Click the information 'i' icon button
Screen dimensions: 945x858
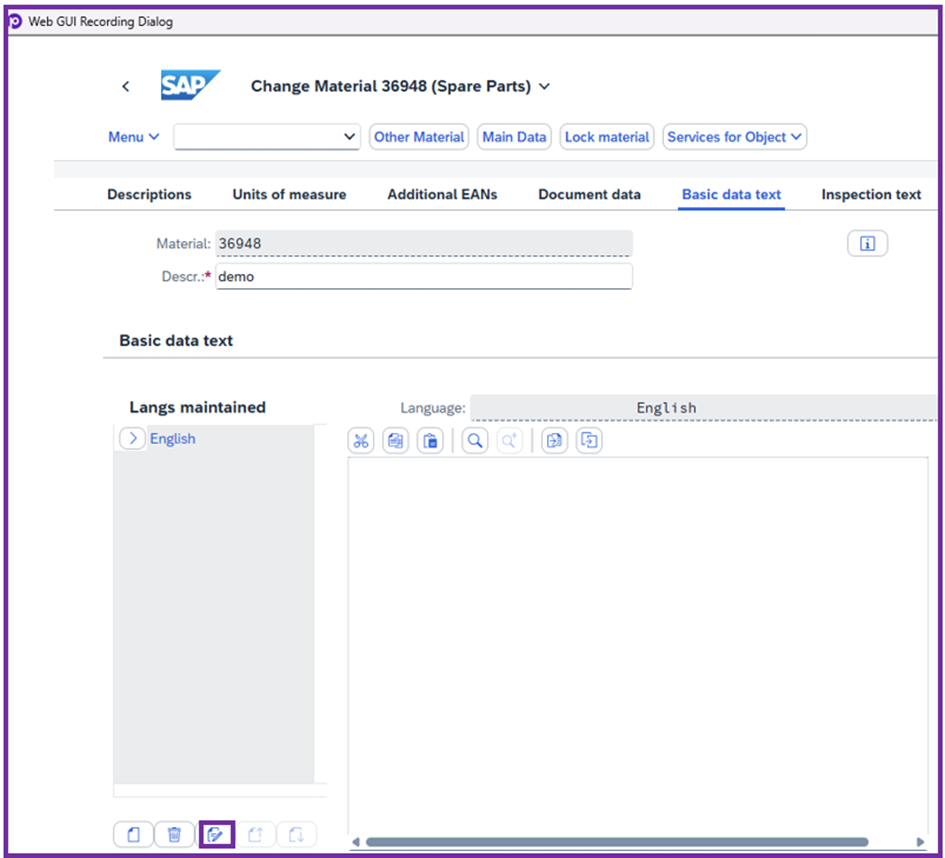[x=867, y=243]
